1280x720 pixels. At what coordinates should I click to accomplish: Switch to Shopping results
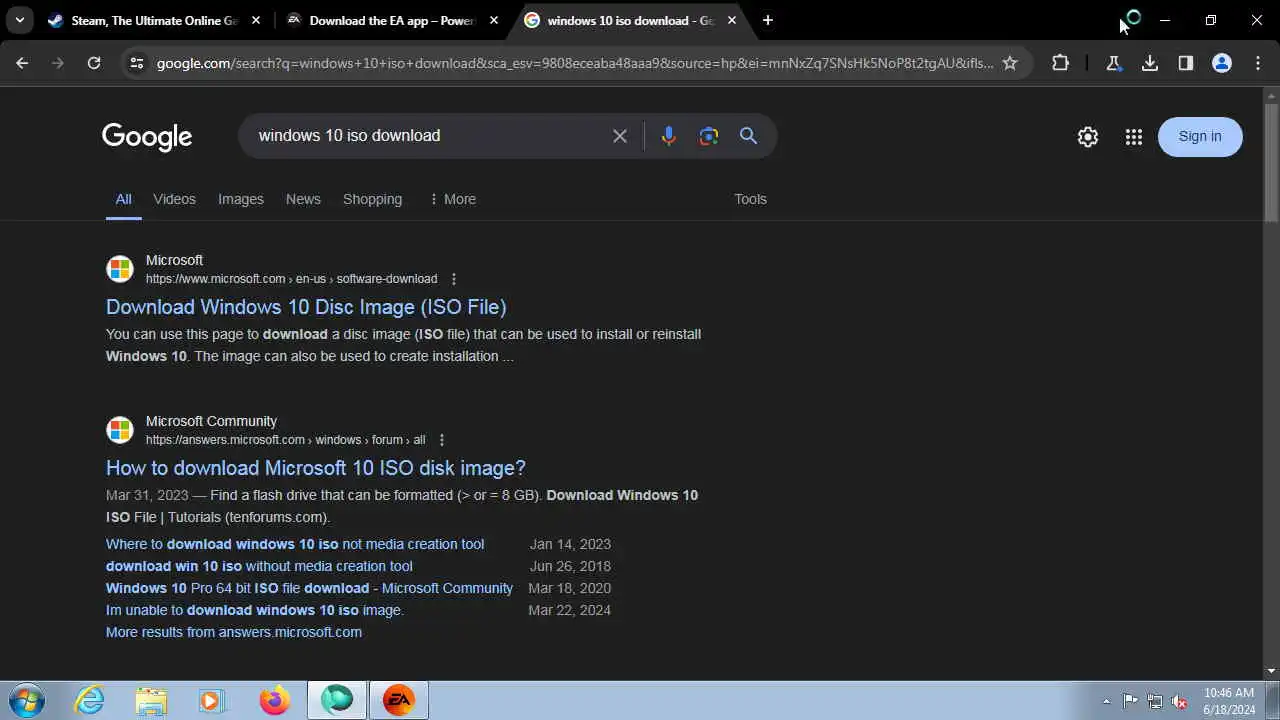[372, 199]
